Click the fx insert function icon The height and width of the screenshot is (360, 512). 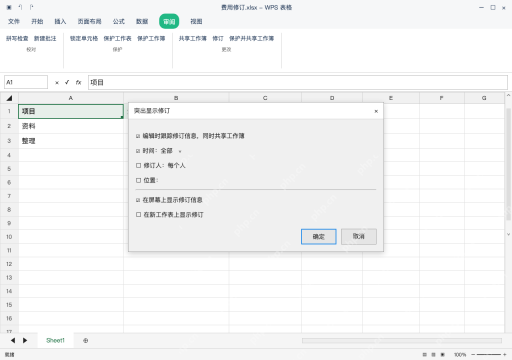point(78,82)
